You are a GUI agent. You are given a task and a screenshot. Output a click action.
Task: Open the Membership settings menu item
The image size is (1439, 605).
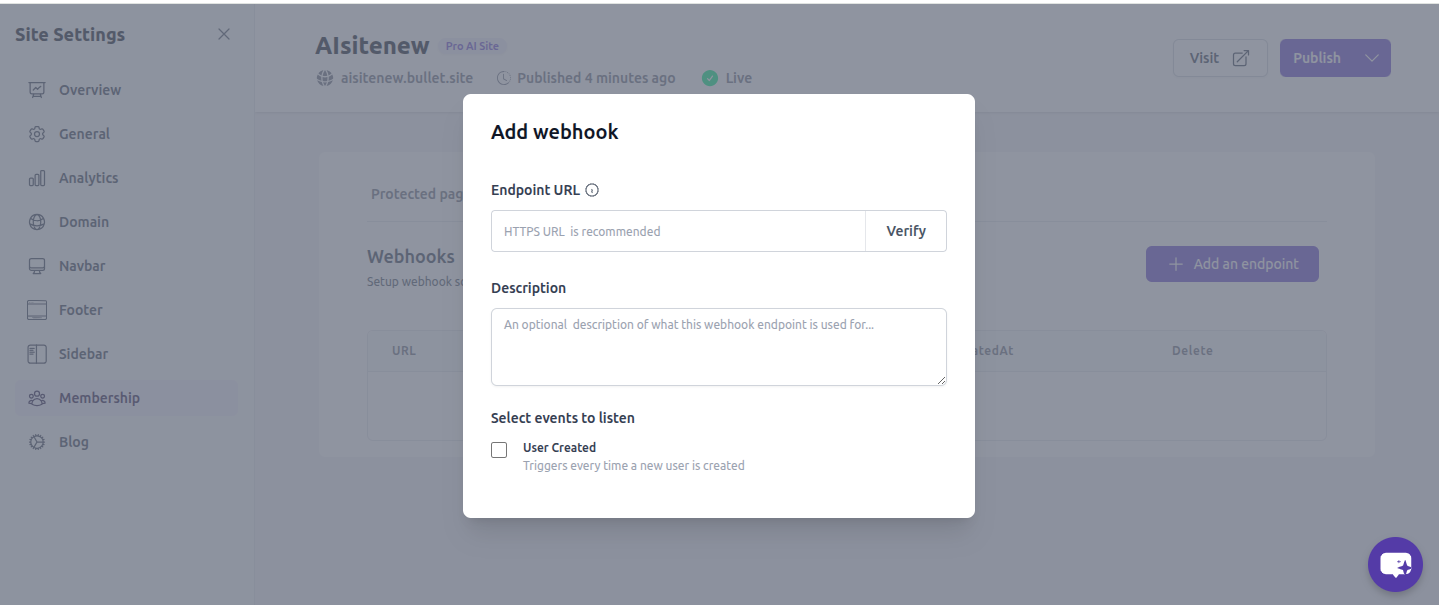[99, 398]
